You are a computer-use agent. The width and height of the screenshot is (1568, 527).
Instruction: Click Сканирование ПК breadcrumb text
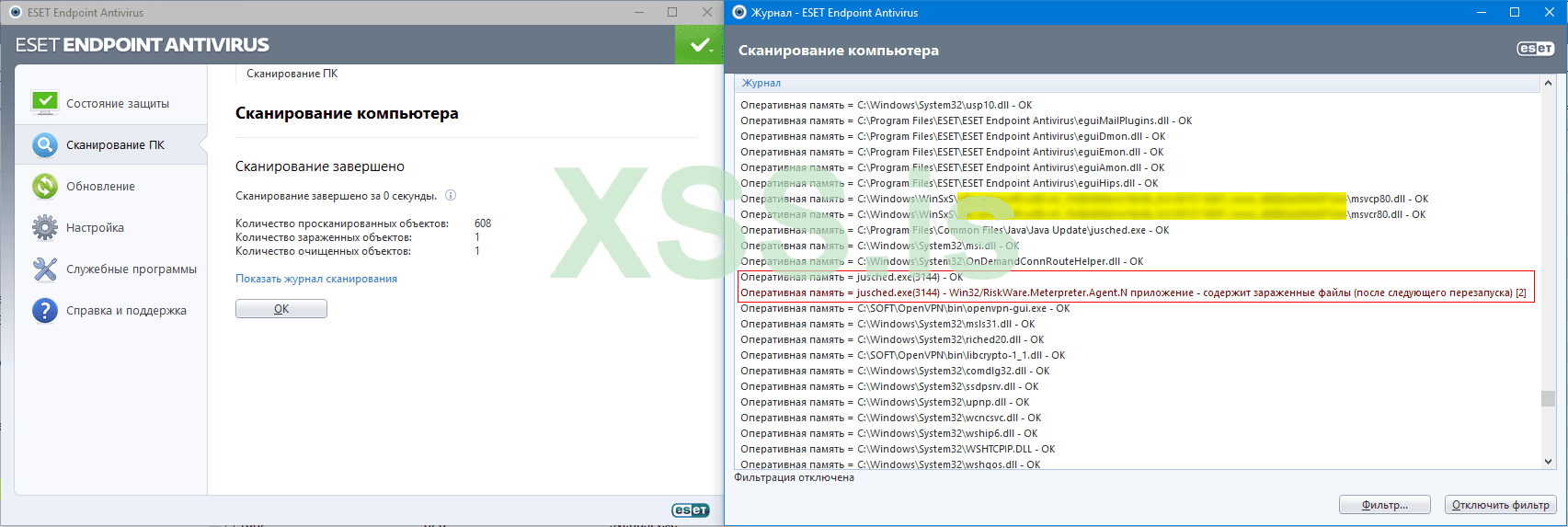[292, 74]
